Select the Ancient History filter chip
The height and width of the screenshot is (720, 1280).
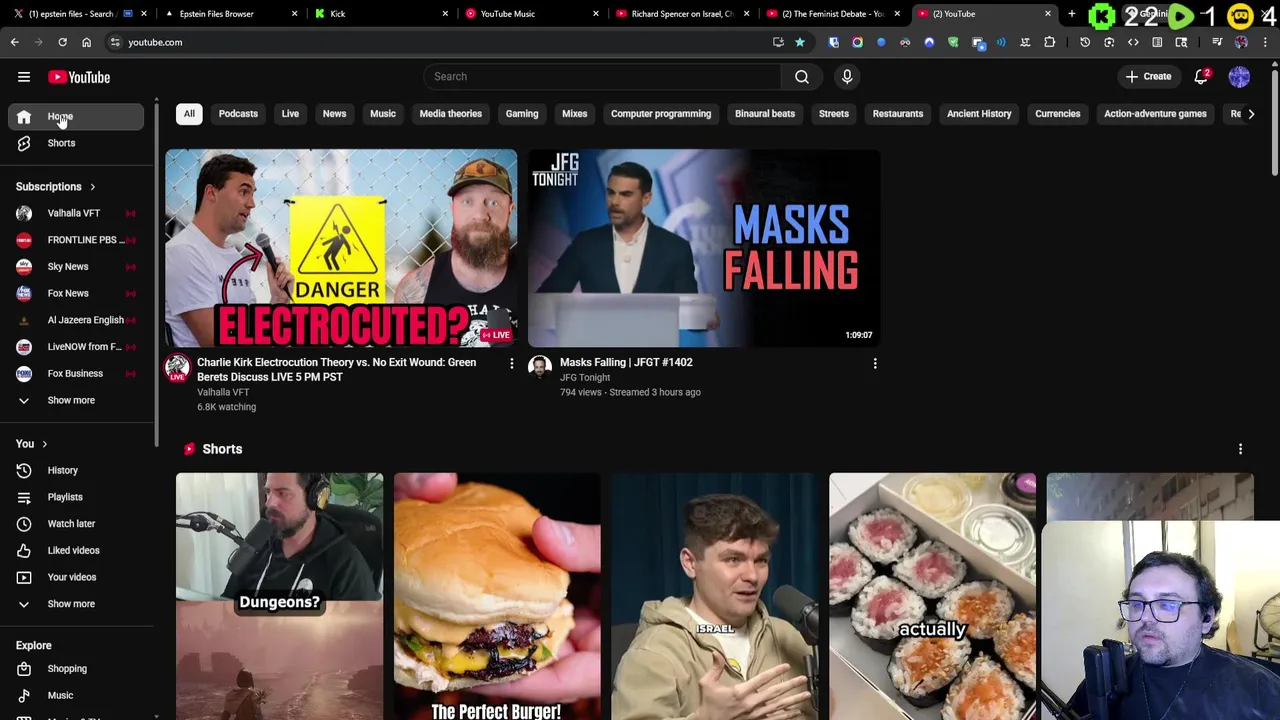click(979, 113)
